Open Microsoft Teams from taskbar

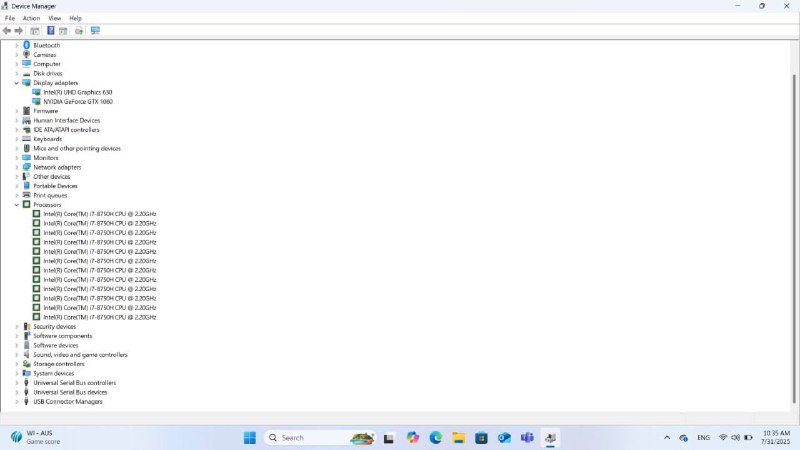coord(527,438)
